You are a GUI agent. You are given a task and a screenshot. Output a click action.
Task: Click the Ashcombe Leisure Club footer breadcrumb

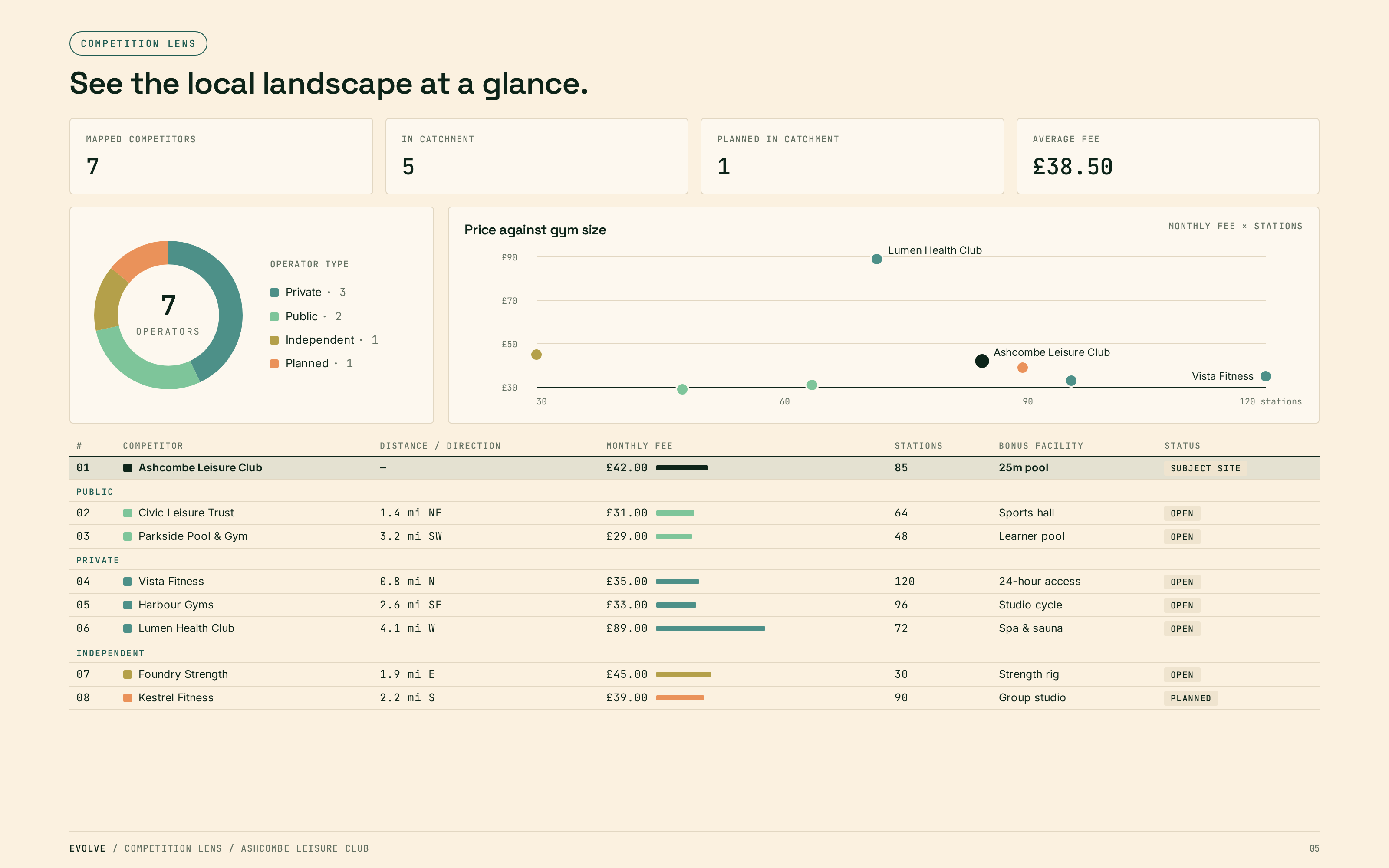click(x=304, y=848)
